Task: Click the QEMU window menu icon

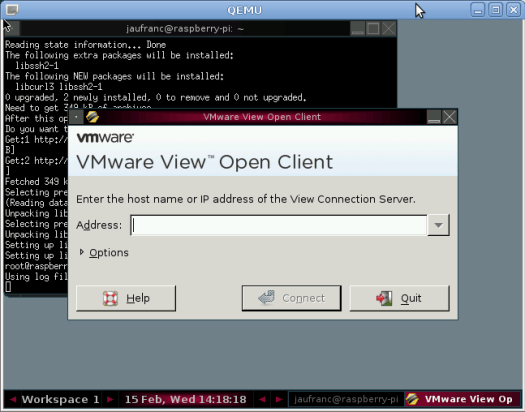Action: click(x=12, y=10)
